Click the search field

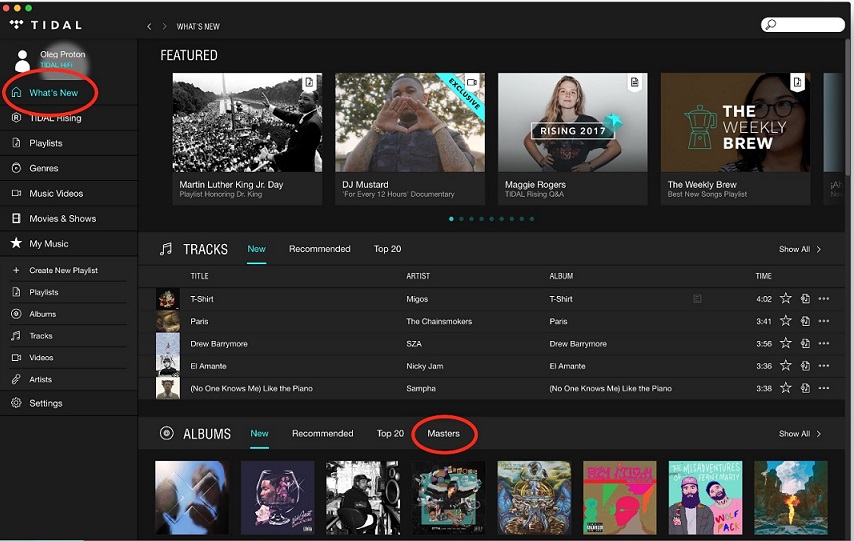[x=803, y=25]
